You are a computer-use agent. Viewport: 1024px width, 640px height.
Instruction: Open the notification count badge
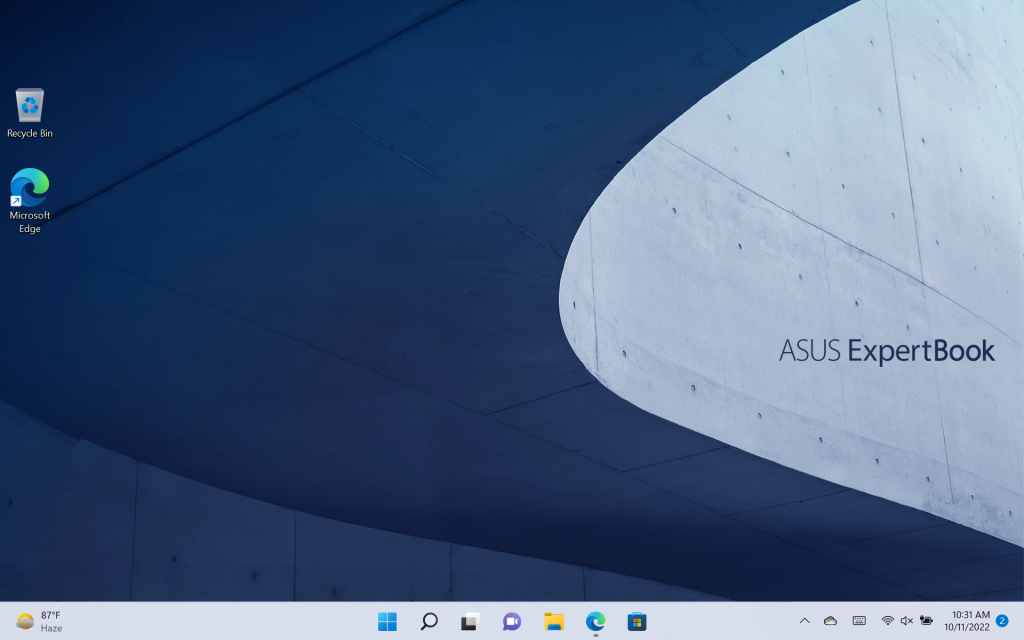1002,621
